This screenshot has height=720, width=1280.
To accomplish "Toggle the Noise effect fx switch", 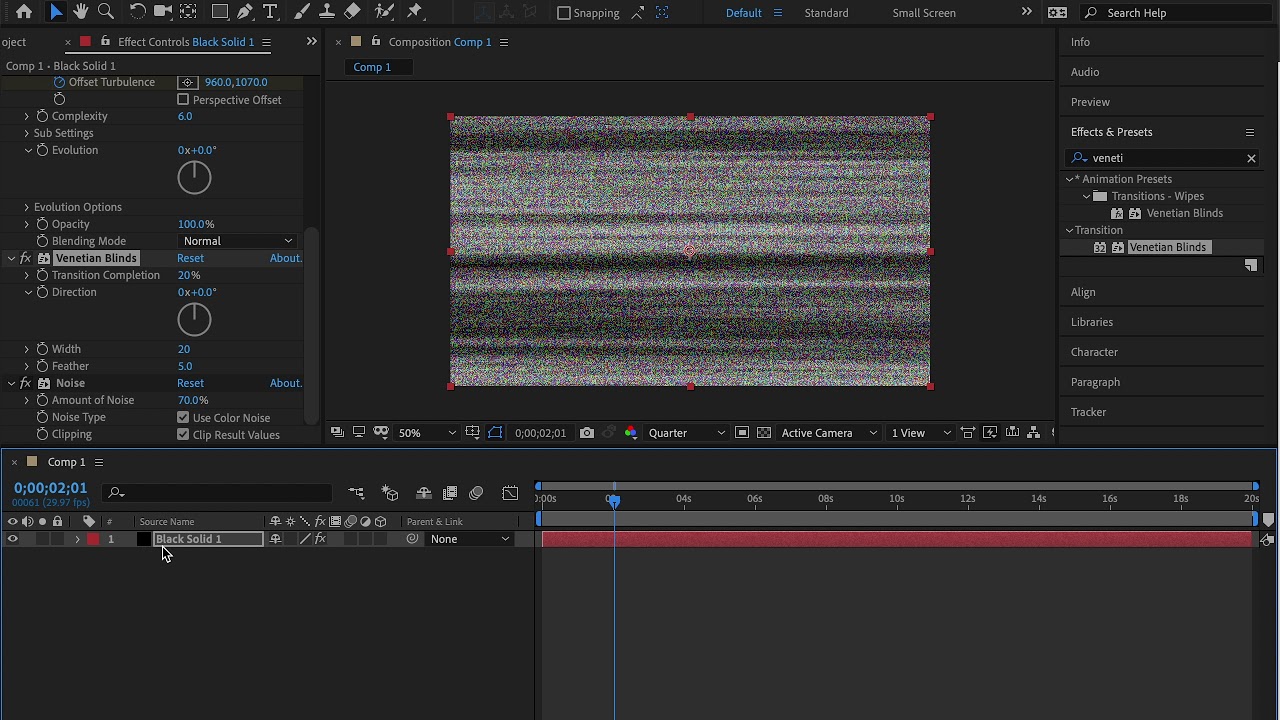I will [x=26, y=383].
